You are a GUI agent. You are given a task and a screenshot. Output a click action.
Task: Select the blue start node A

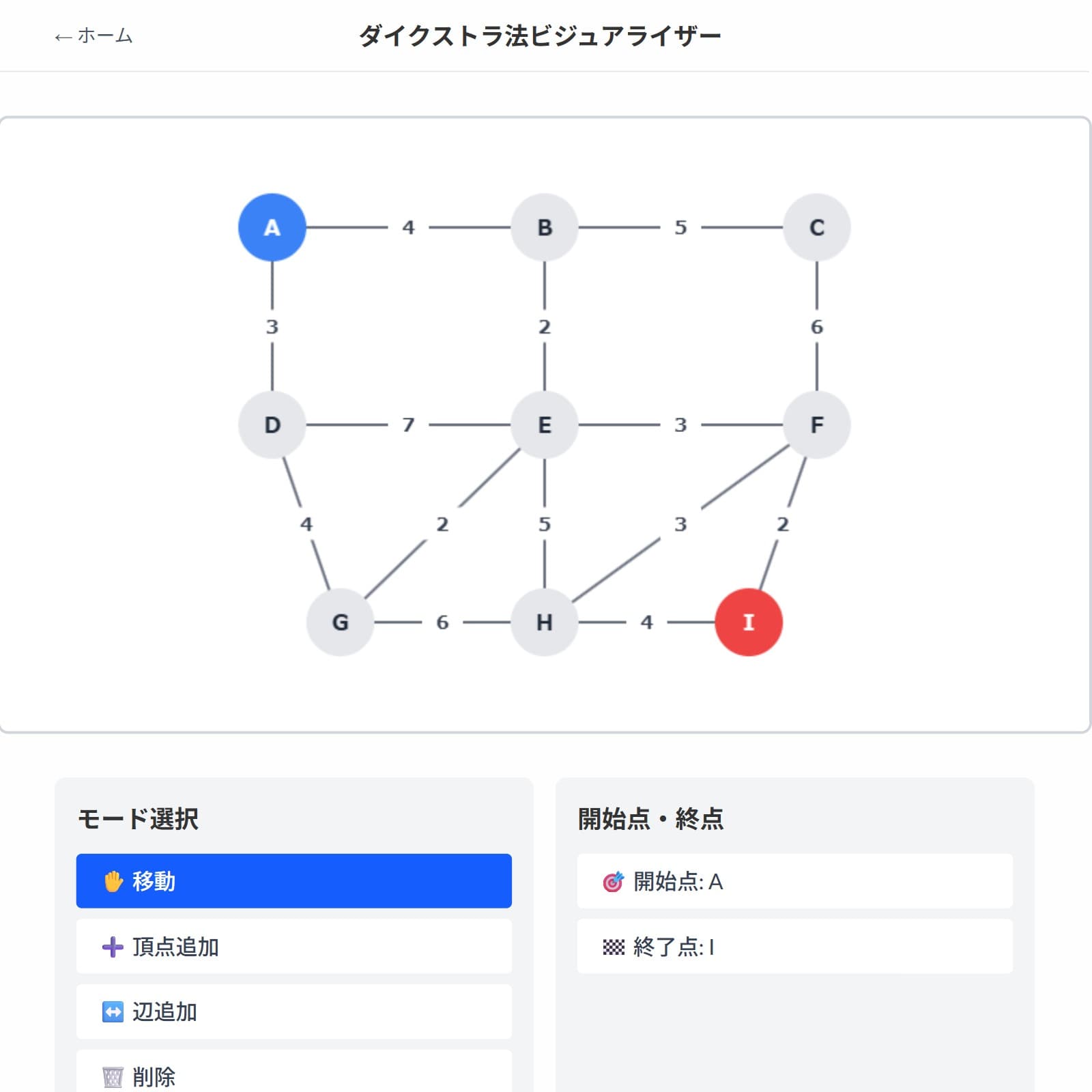point(272,227)
